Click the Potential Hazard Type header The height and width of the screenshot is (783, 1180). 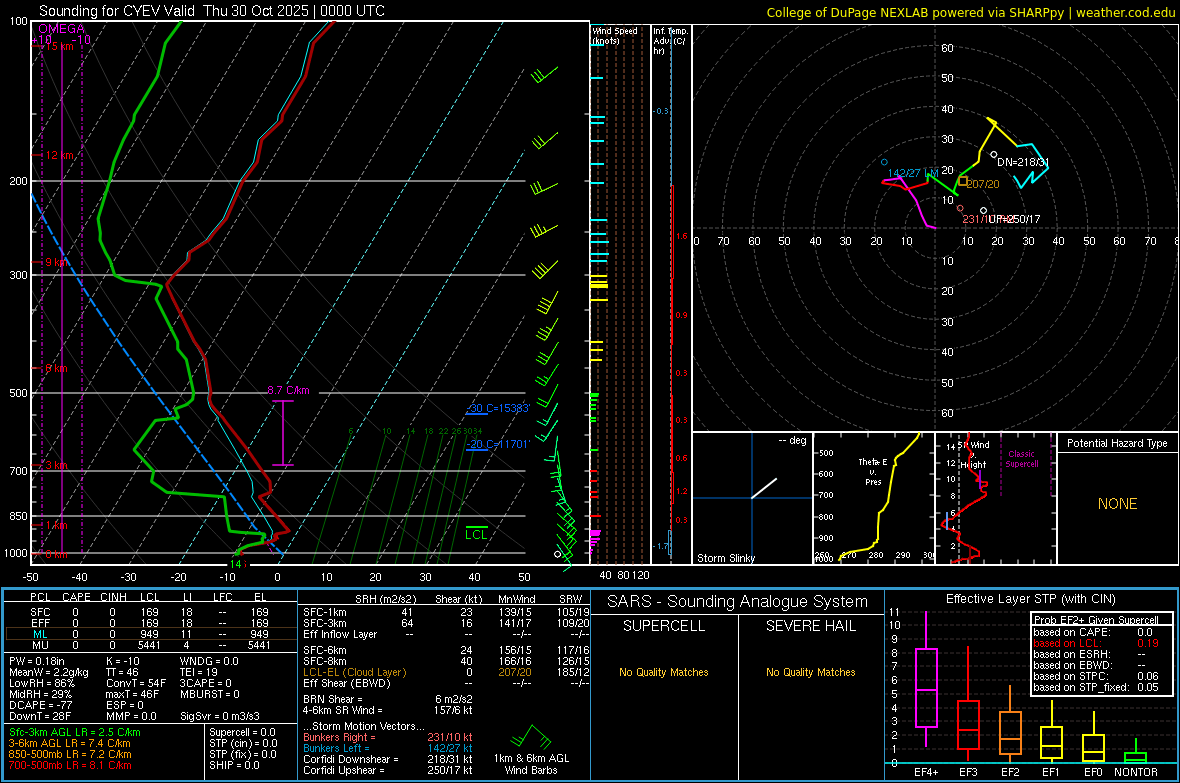[x=1117, y=443]
